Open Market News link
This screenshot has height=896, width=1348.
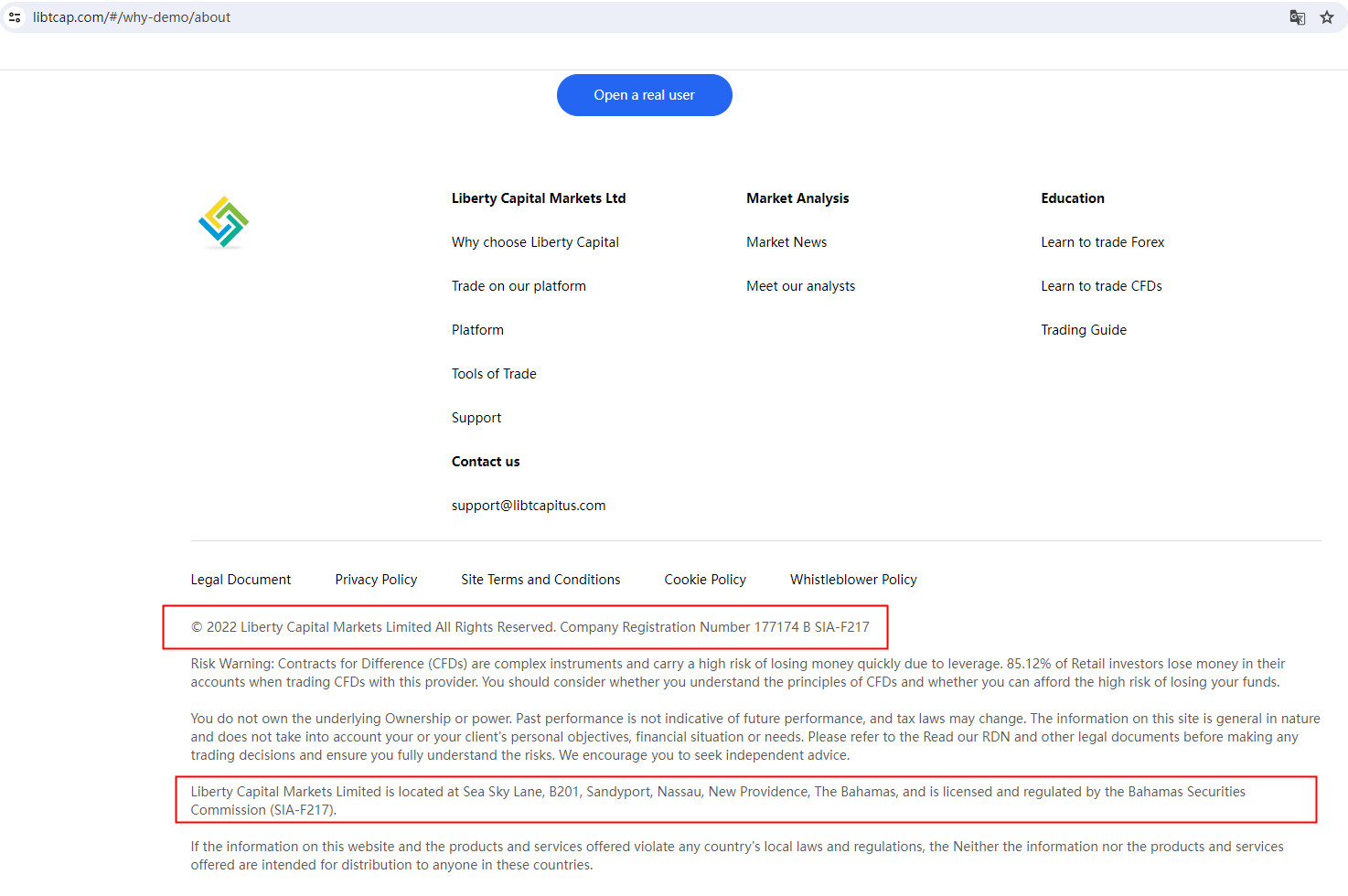[786, 242]
